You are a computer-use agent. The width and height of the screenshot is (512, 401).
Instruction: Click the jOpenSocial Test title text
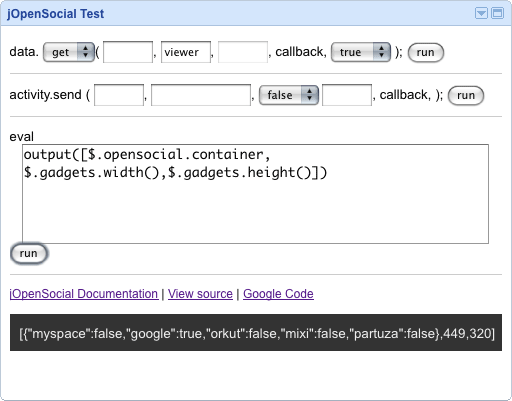(56, 14)
